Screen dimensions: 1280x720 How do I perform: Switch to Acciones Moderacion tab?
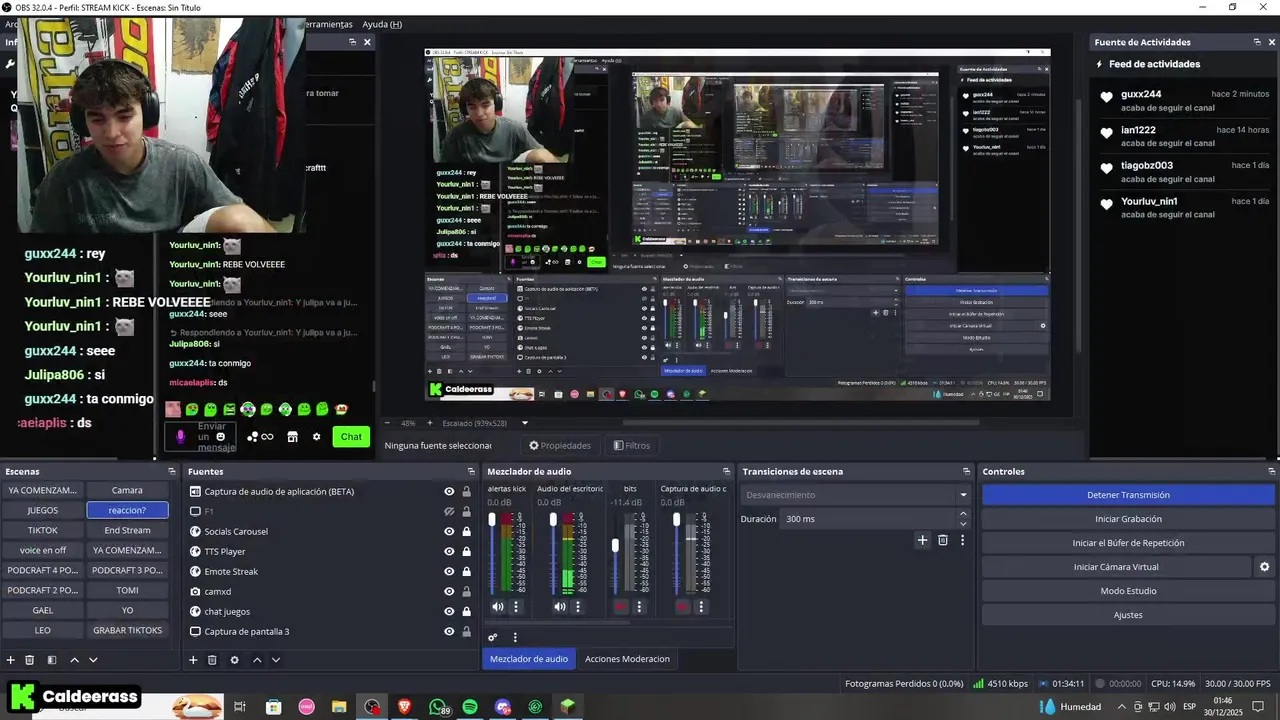click(x=627, y=658)
